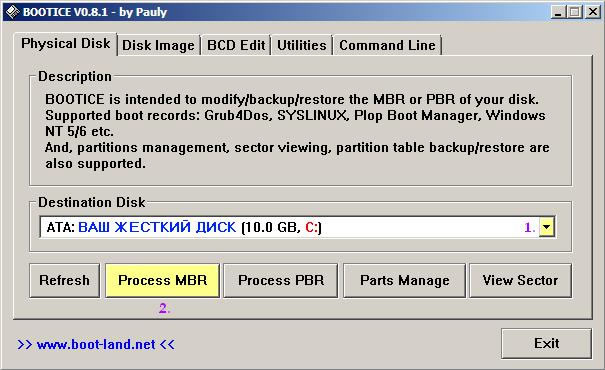Screen dimensions: 605x370
Task: Close the BOOTICE window
Action: (593, 12)
